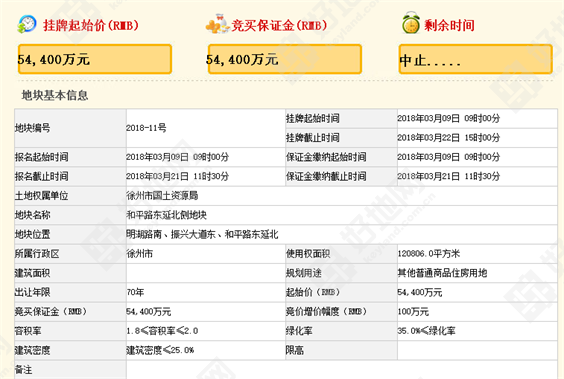
Task: Click the 地块基本信息 section title
Action: [x=55, y=95]
